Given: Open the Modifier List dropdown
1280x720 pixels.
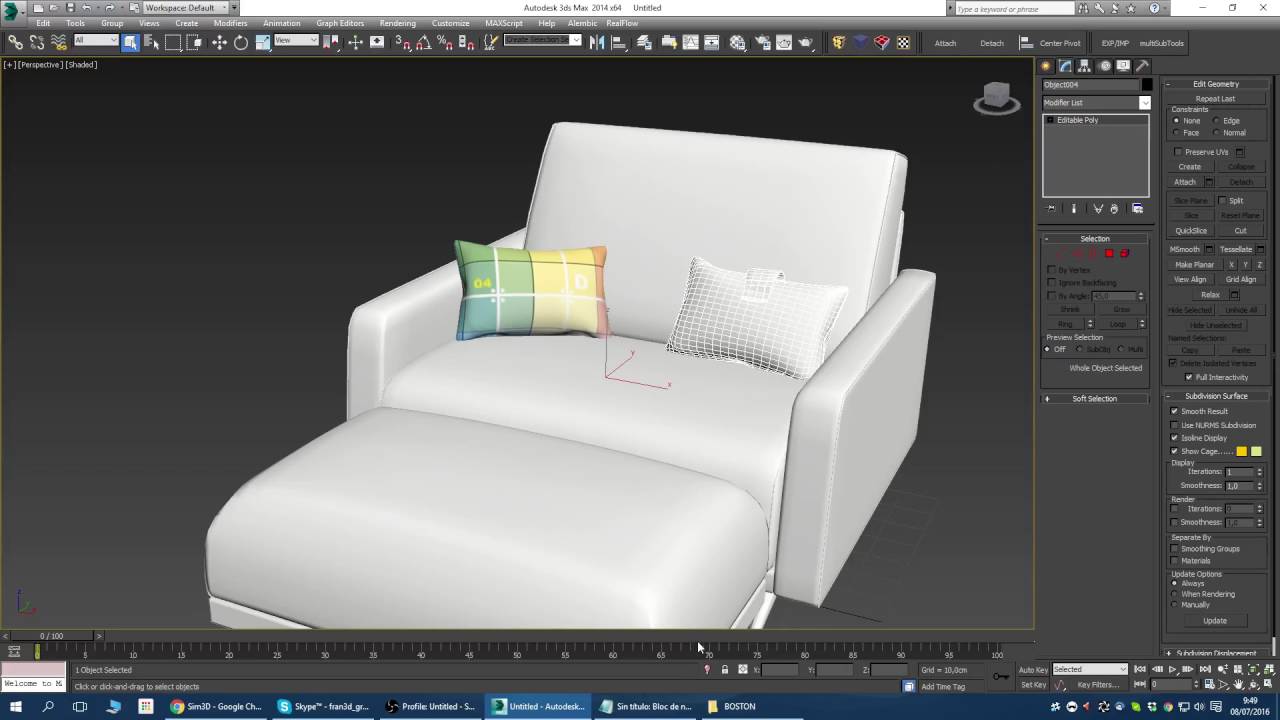Looking at the screenshot, I should coord(1097,102).
